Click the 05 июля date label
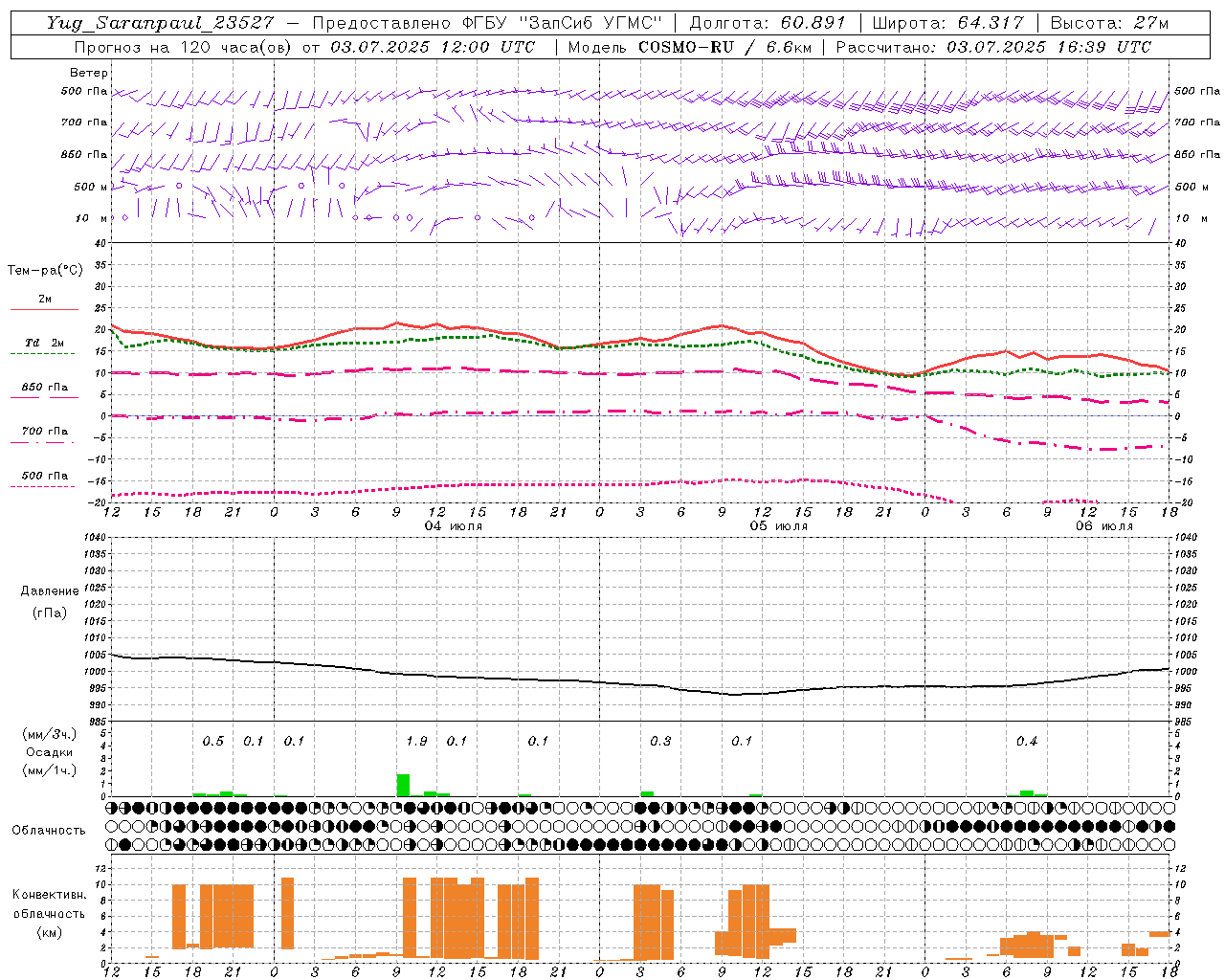This screenshot has width=1225, height=980. [x=779, y=526]
